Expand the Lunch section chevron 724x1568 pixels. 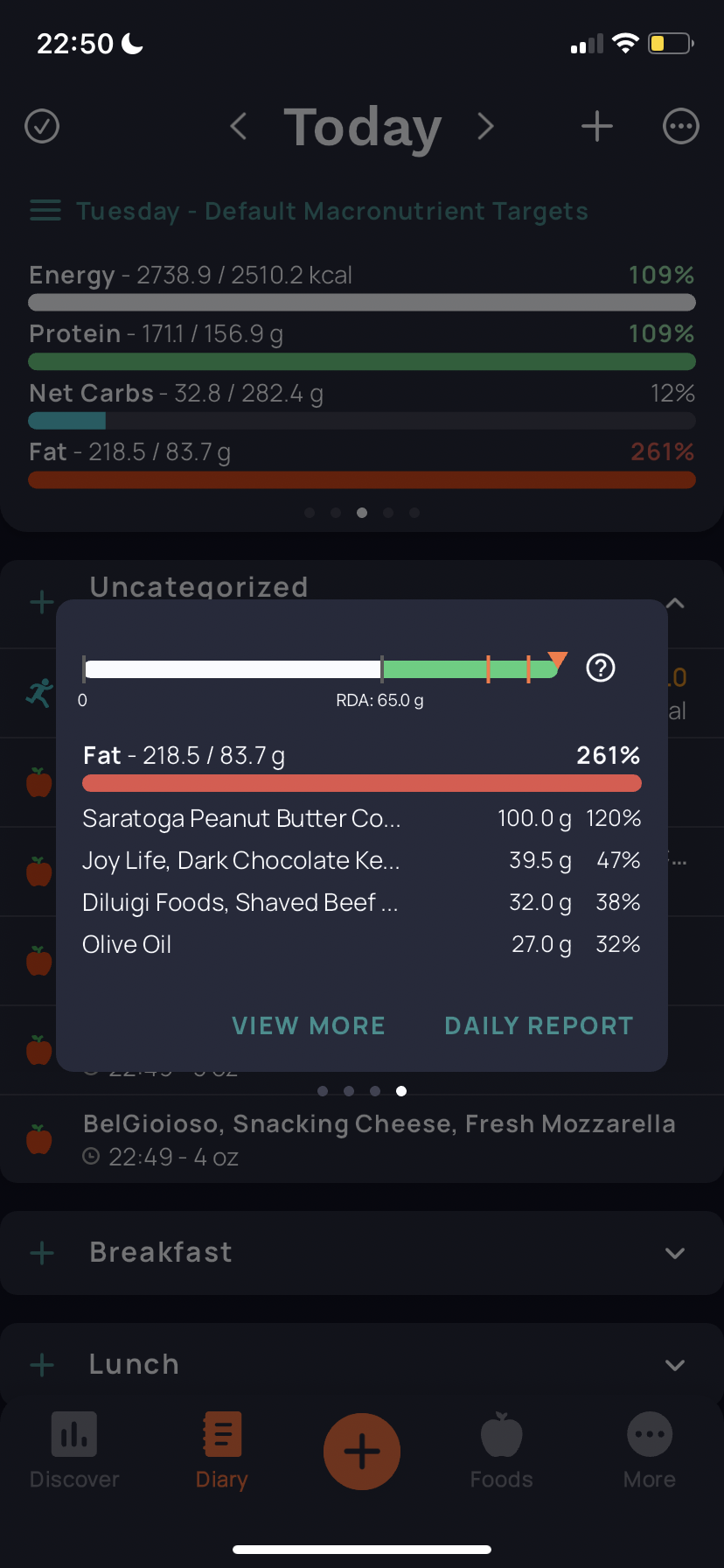click(675, 1365)
